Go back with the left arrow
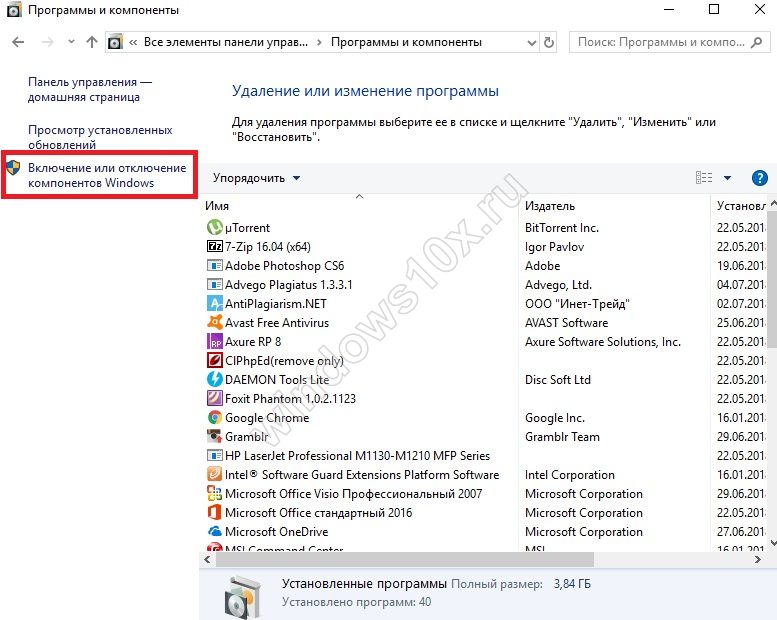The image size is (777, 620). pyautogui.click(x=18, y=42)
